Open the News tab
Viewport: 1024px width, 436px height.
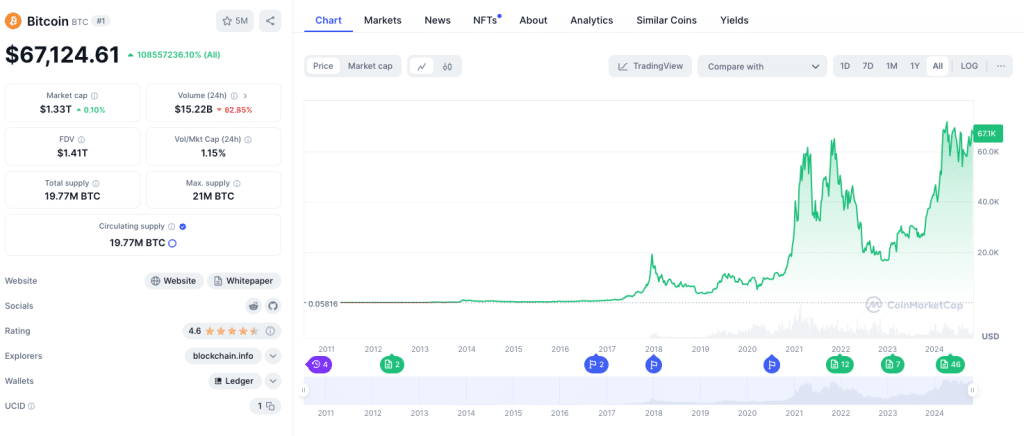point(438,20)
